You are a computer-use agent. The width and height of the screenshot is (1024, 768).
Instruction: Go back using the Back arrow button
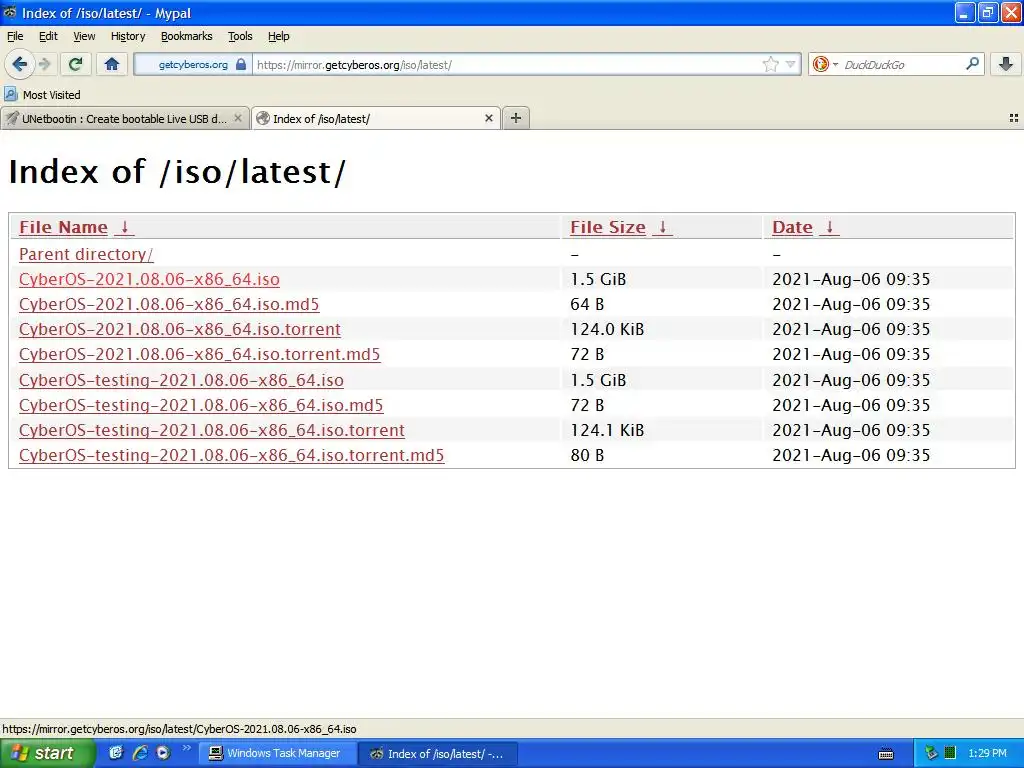[x=20, y=64]
